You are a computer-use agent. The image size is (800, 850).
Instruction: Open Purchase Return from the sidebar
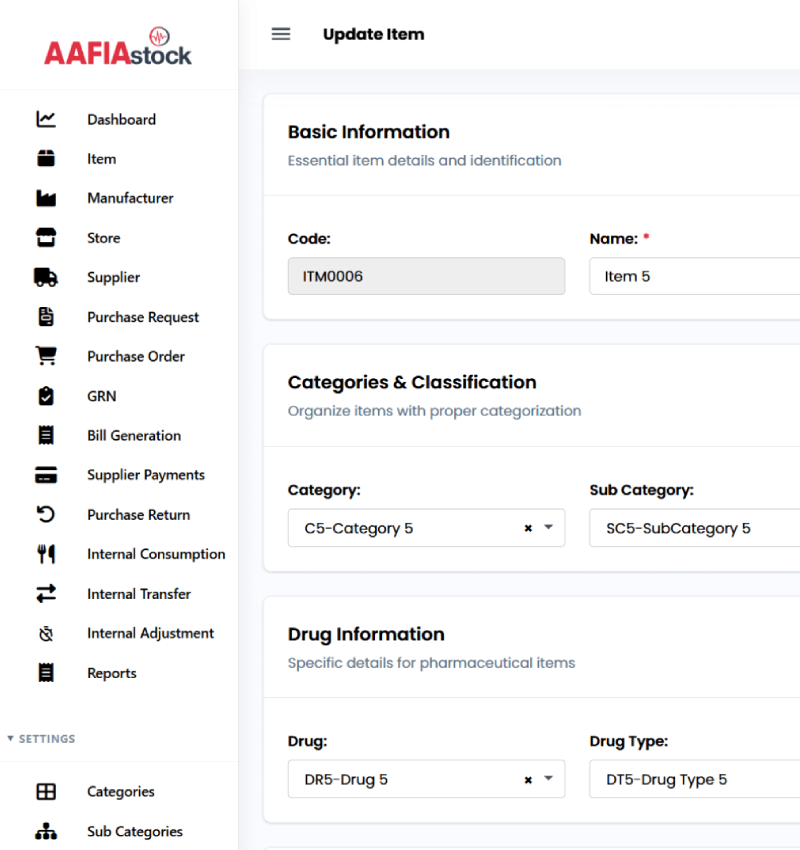(138, 515)
